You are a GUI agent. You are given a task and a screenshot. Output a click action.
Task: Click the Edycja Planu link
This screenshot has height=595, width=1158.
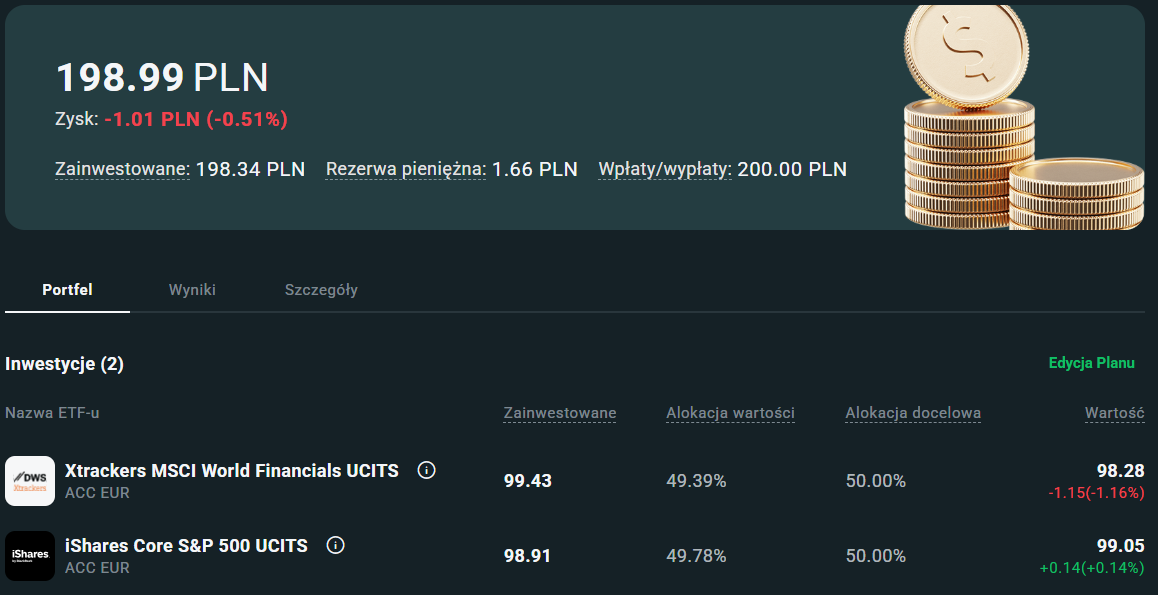(x=1091, y=363)
